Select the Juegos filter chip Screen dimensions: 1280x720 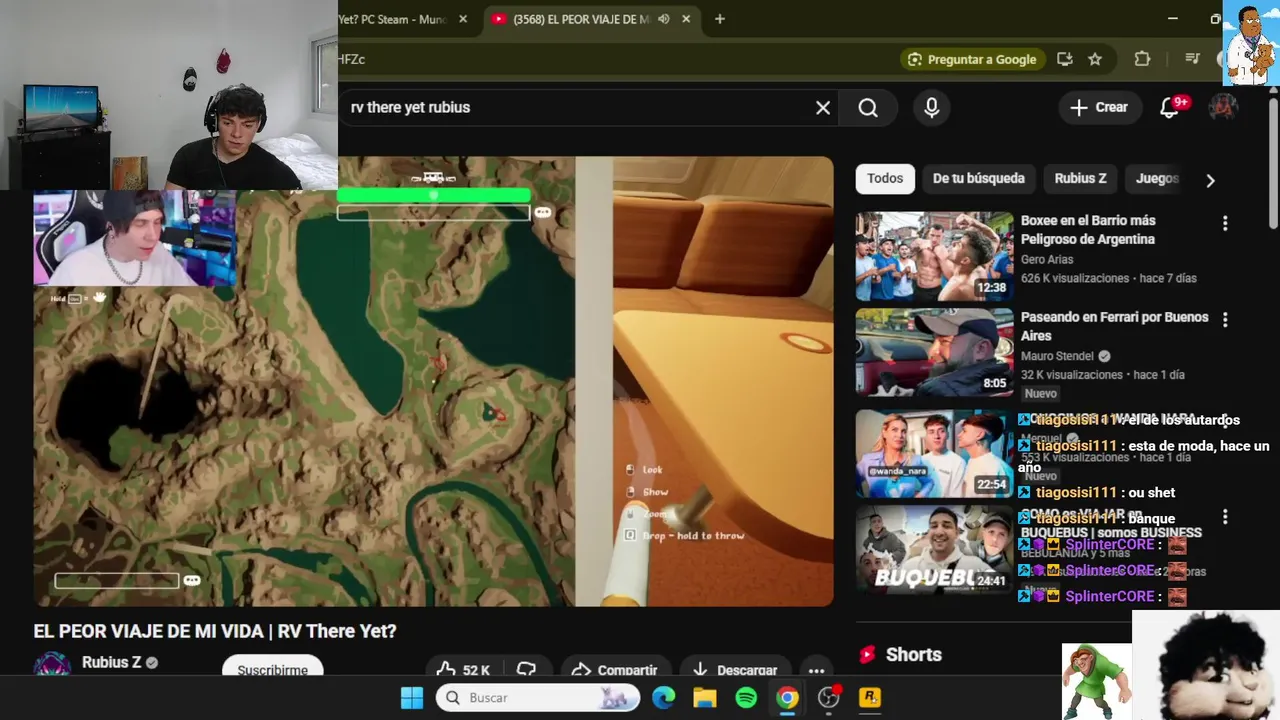click(x=1157, y=179)
